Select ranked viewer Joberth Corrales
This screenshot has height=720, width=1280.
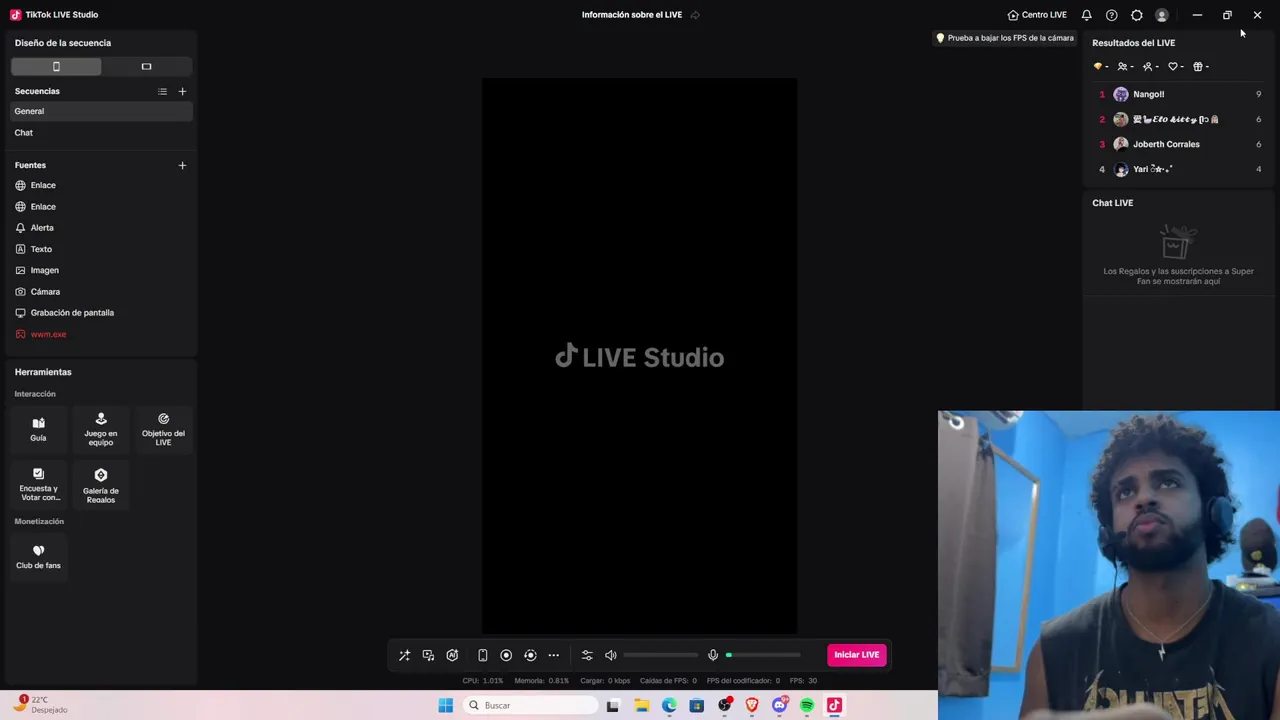click(x=1180, y=144)
